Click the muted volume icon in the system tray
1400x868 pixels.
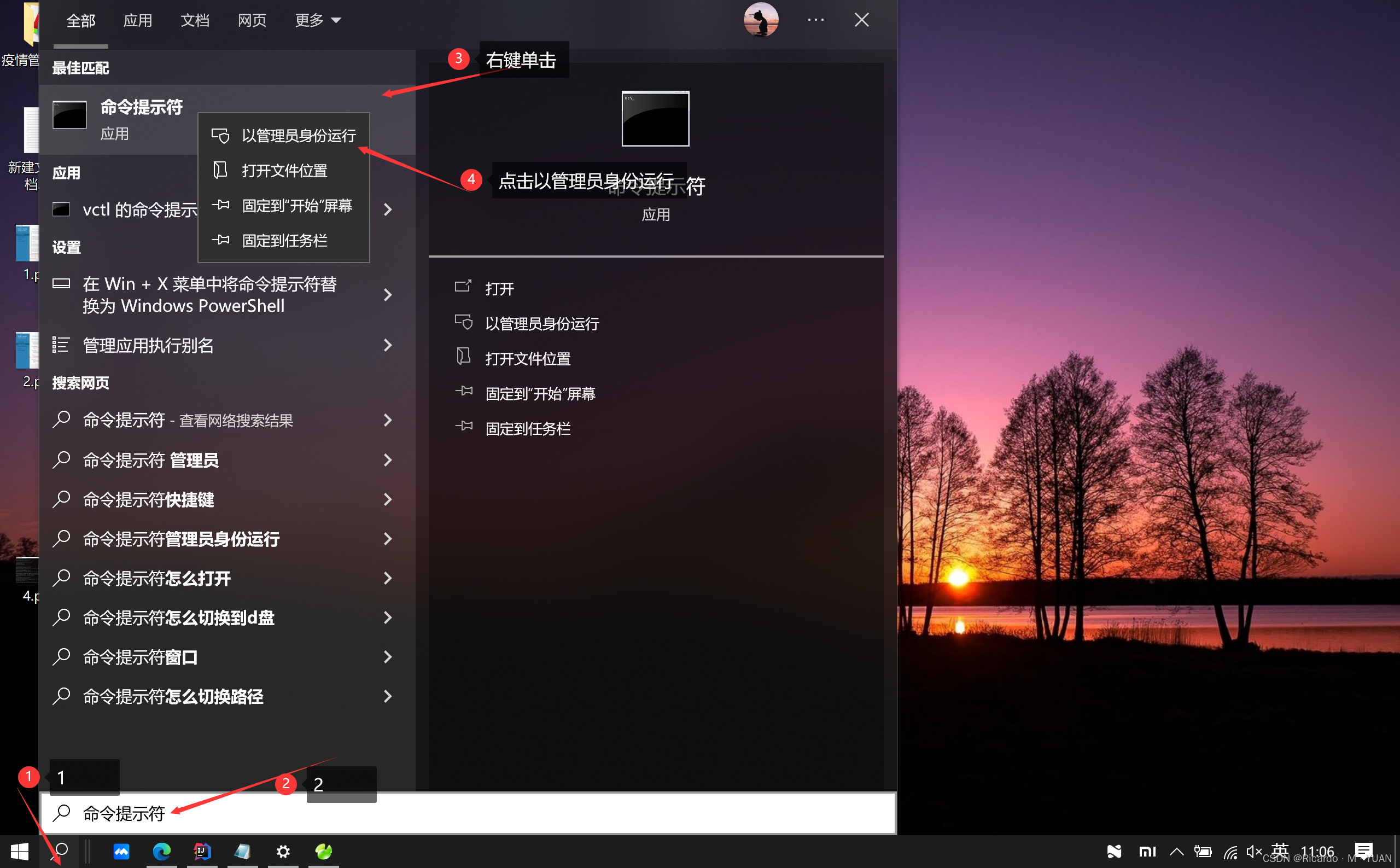1253,852
